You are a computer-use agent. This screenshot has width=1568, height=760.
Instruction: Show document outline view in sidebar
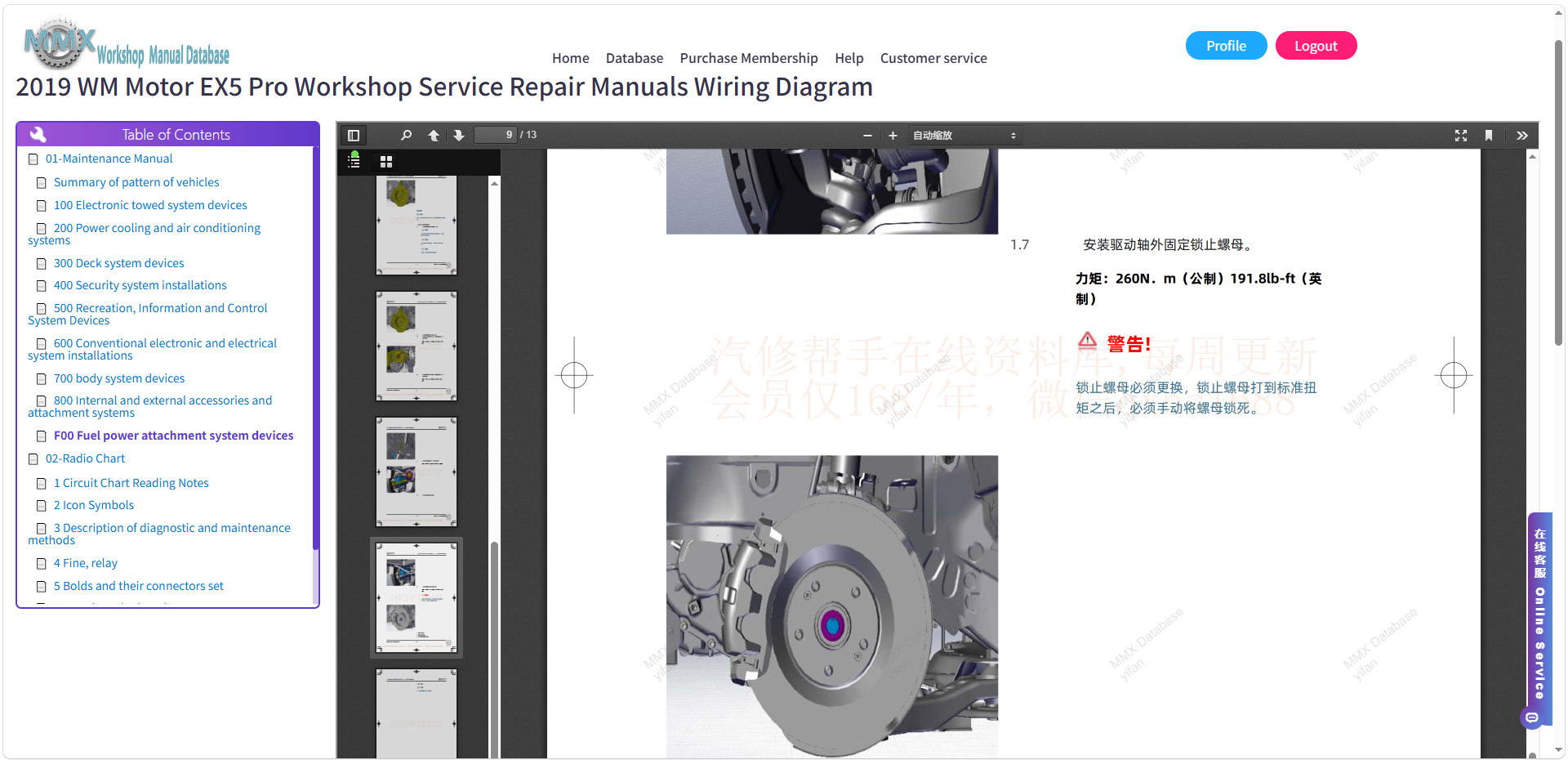point(354,161)
